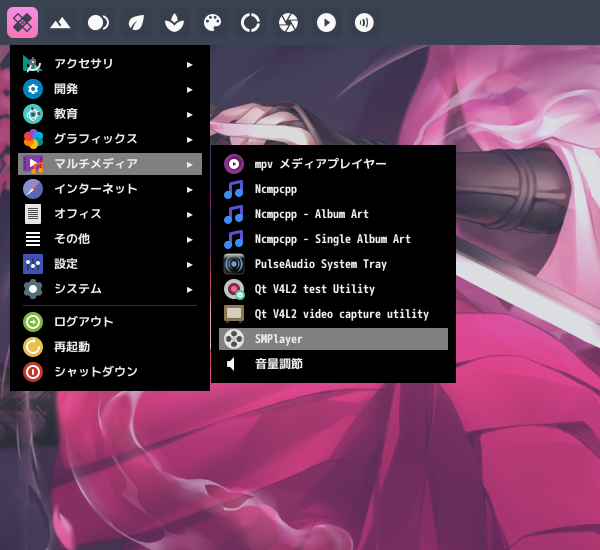This screenshot has height=550, width=600.
Task: Open the 教育 label
Action: point(66,114)
